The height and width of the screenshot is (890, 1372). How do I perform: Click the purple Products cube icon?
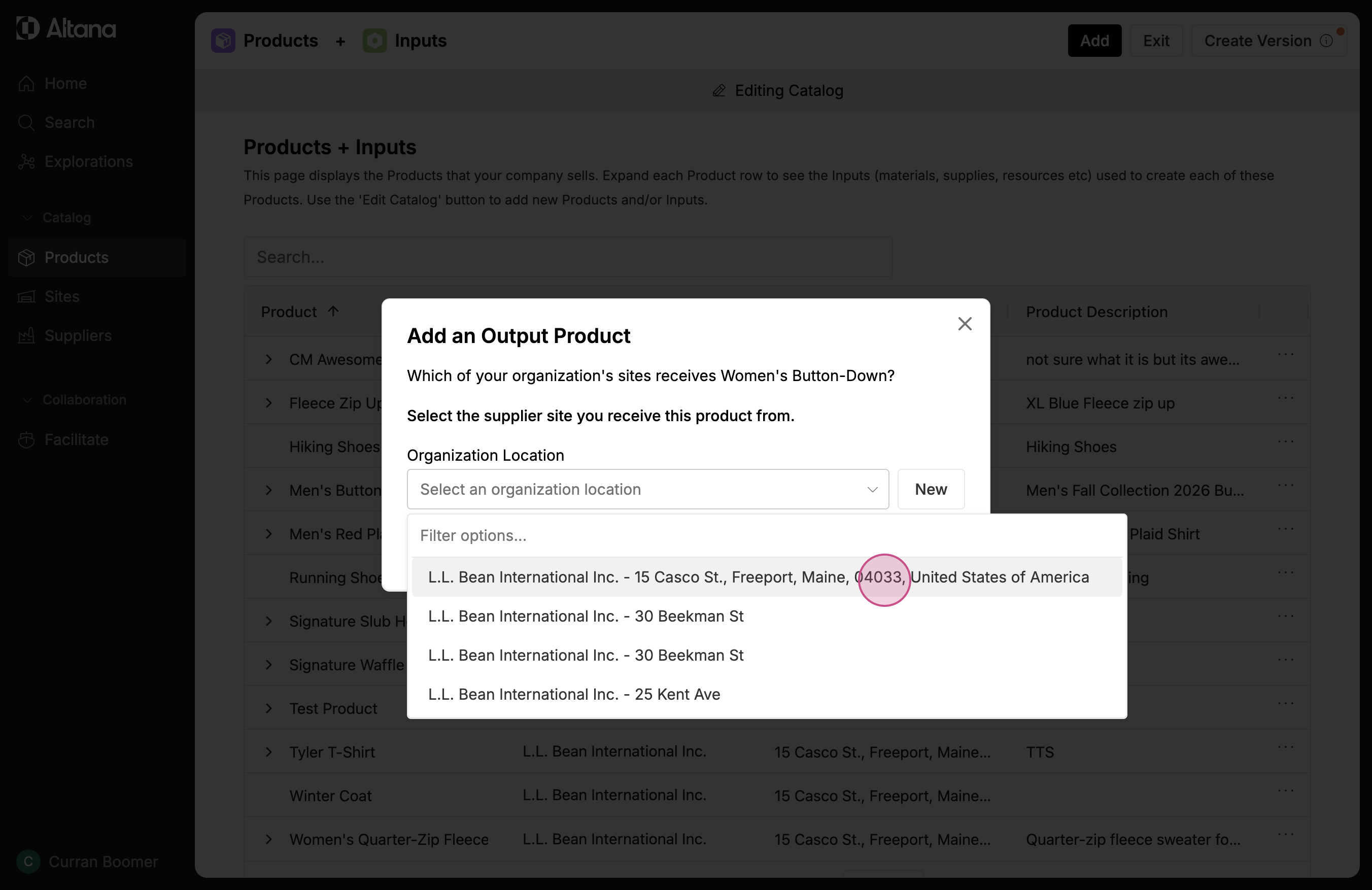pyautogui.click(x=223, y=41)
